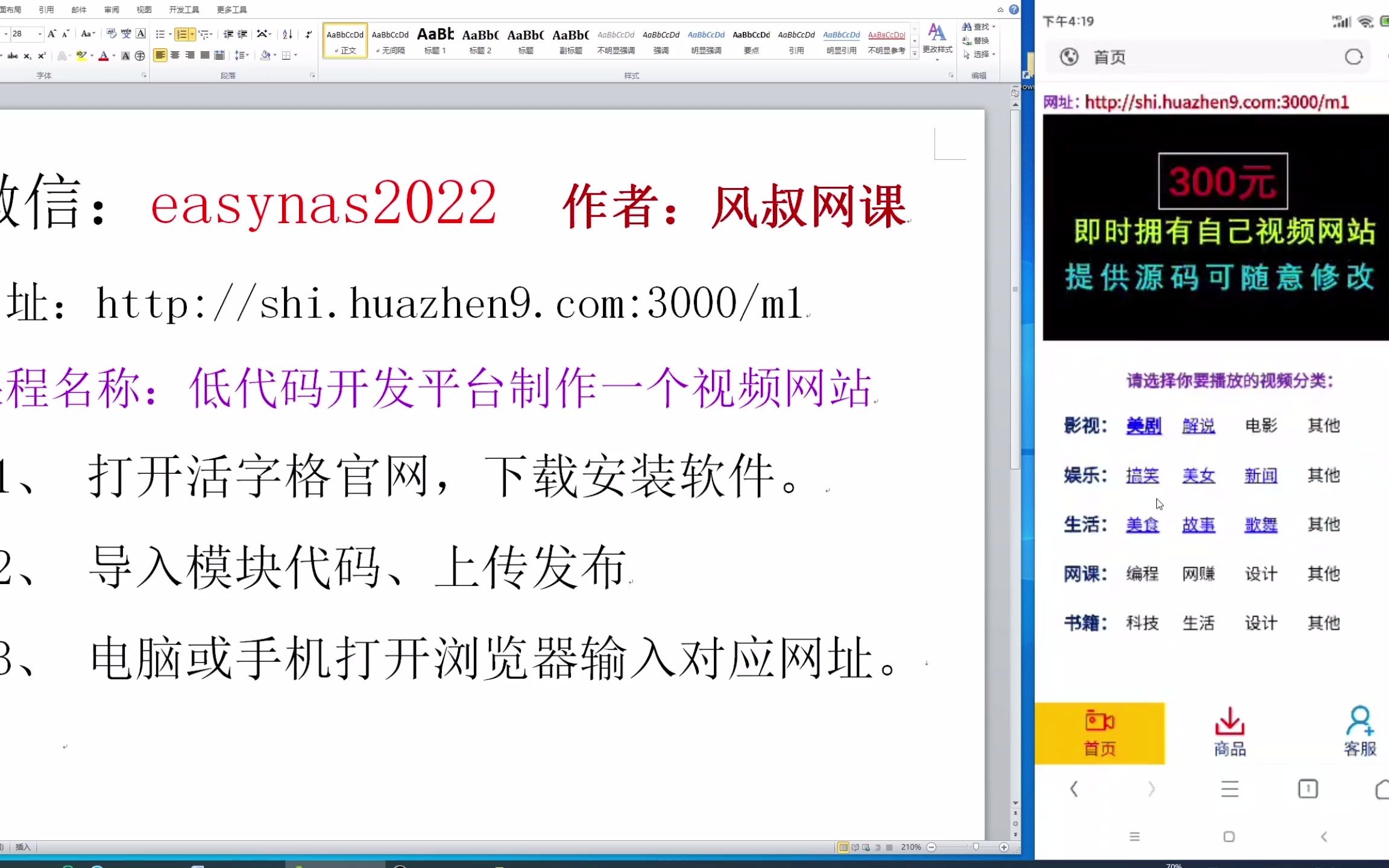Click the 商品 download tab in phone
Screen dimensions: 1389x868
[1230, 732]
